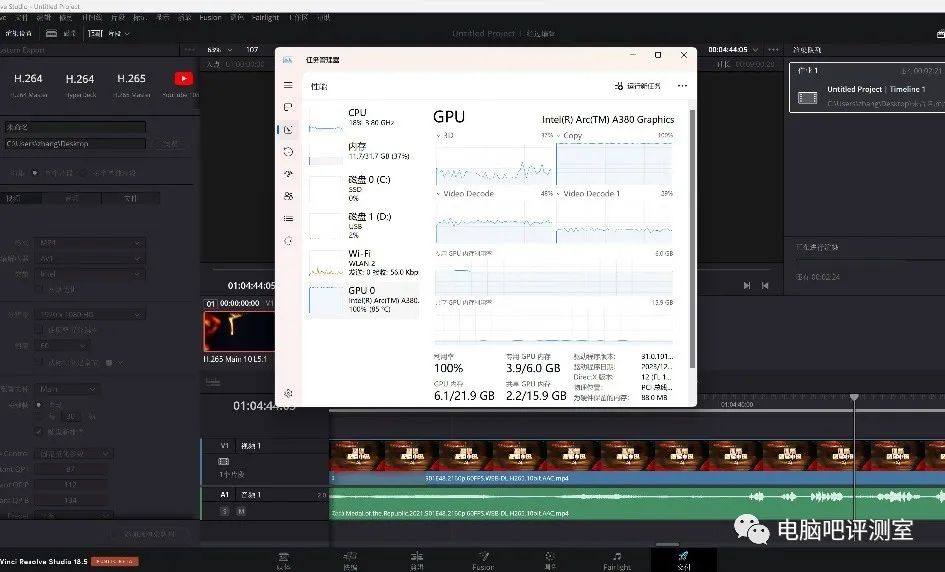
Task: Solo audio track A1 with S button
Action: 225,511
